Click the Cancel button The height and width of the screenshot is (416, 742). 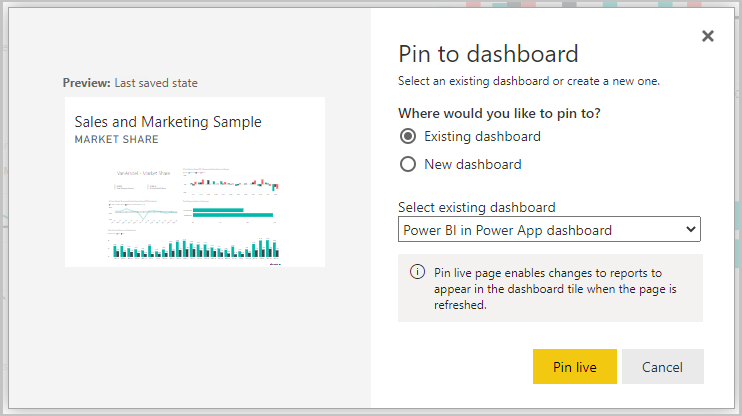[x=662, y=367]
